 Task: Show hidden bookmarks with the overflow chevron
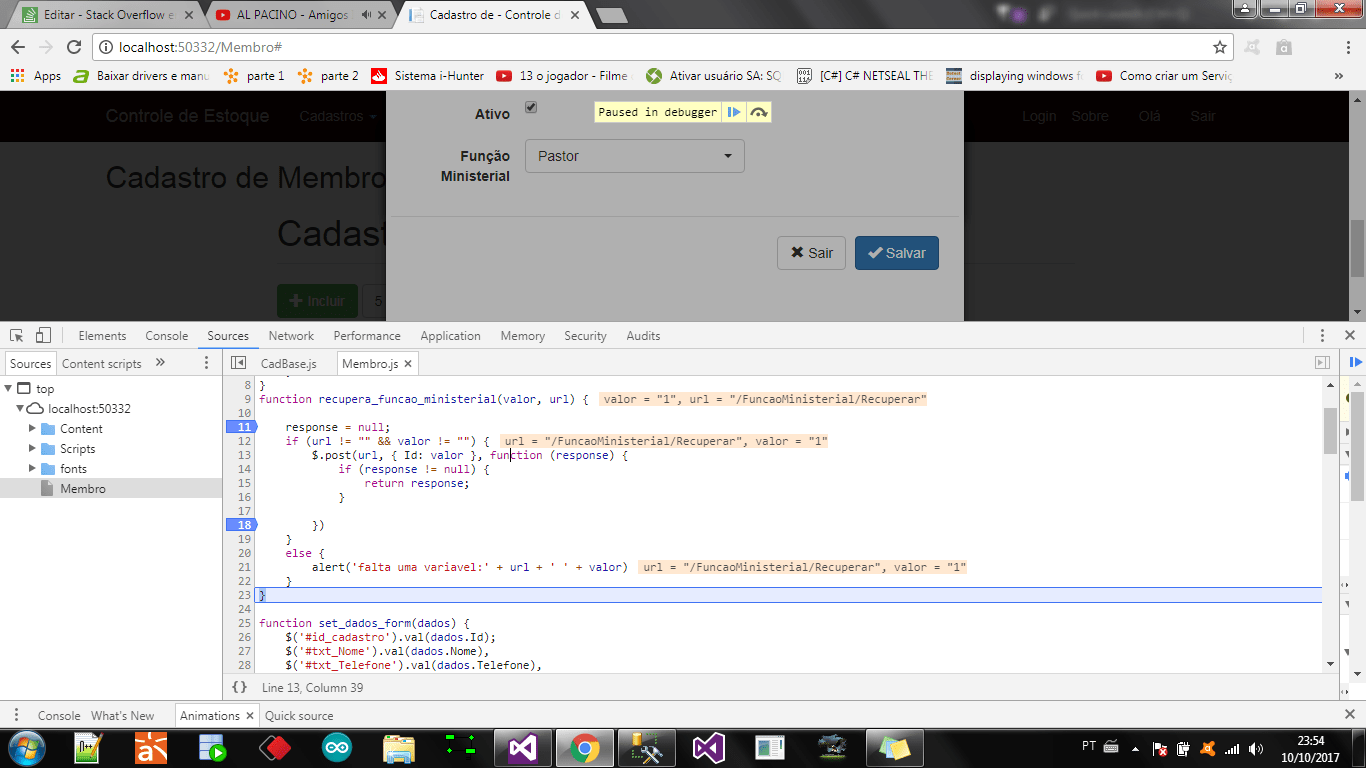tap(1339, 76)
